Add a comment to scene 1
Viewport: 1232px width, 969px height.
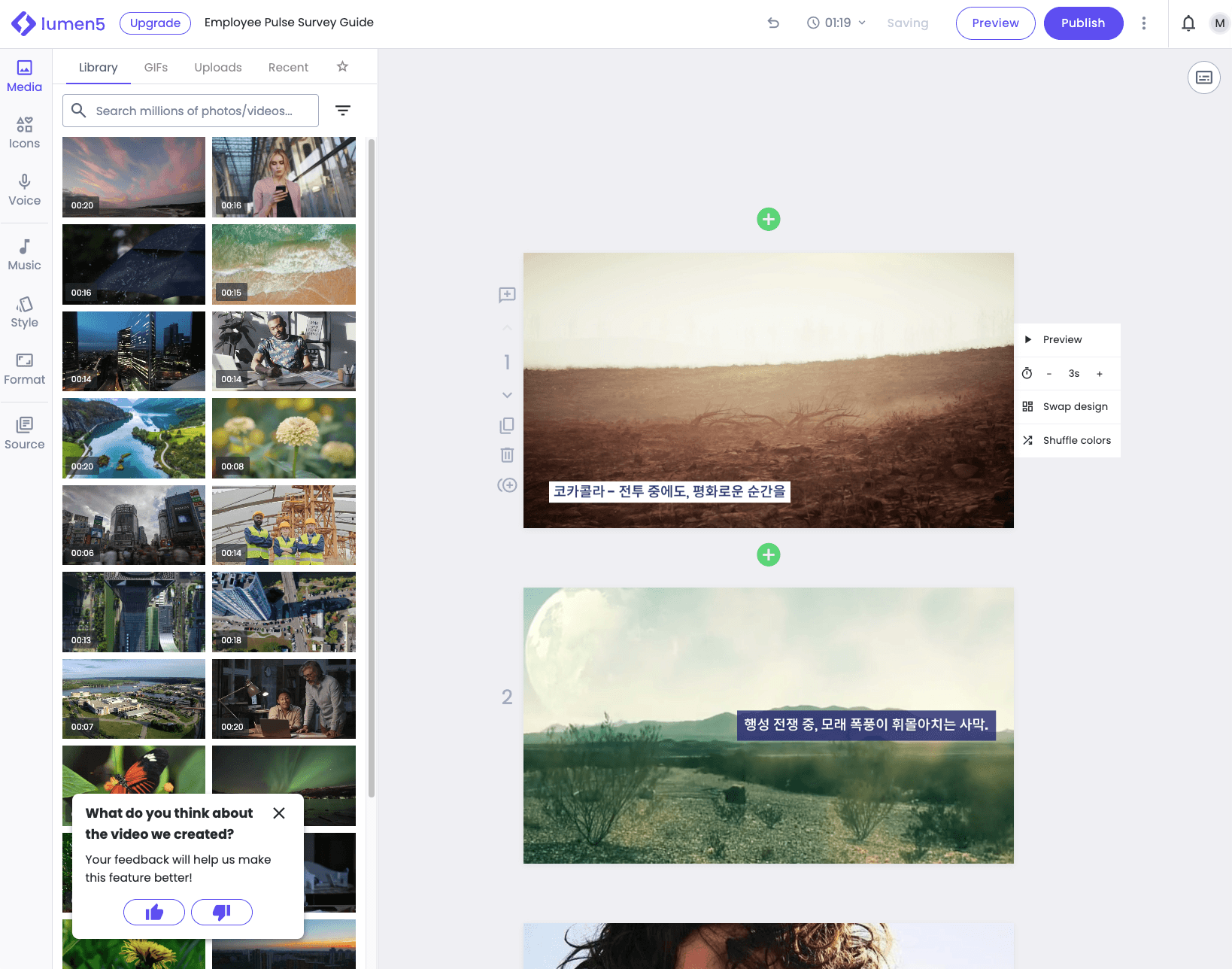[507, 295]
